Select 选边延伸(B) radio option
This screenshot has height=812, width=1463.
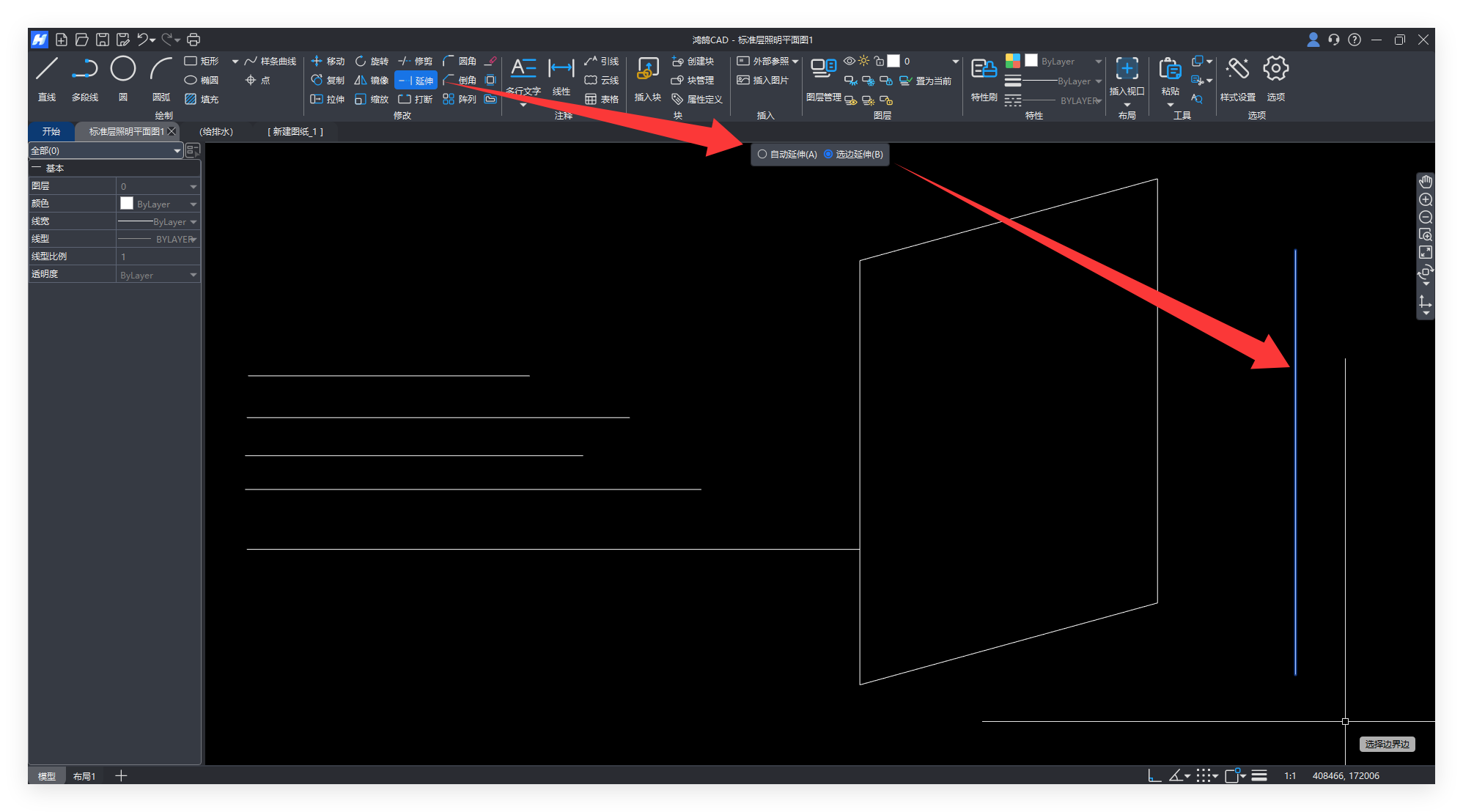[x=828, y=155]
